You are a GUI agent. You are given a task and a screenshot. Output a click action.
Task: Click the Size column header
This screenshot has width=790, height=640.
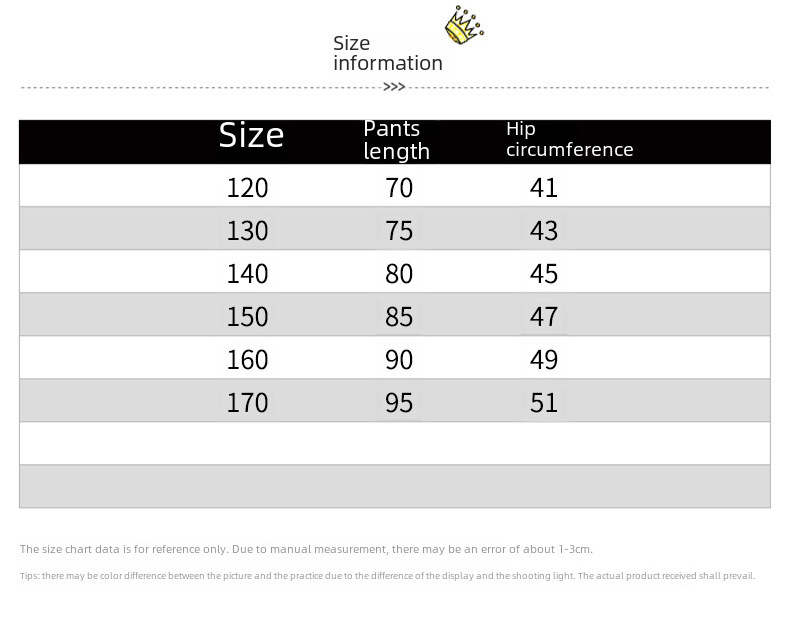pos(251,136)
